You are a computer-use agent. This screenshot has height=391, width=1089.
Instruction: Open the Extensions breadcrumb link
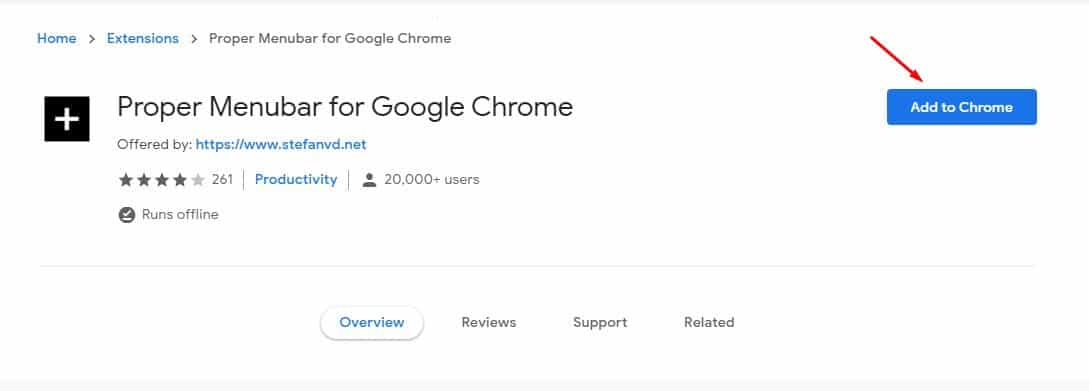tap(142, 39)
